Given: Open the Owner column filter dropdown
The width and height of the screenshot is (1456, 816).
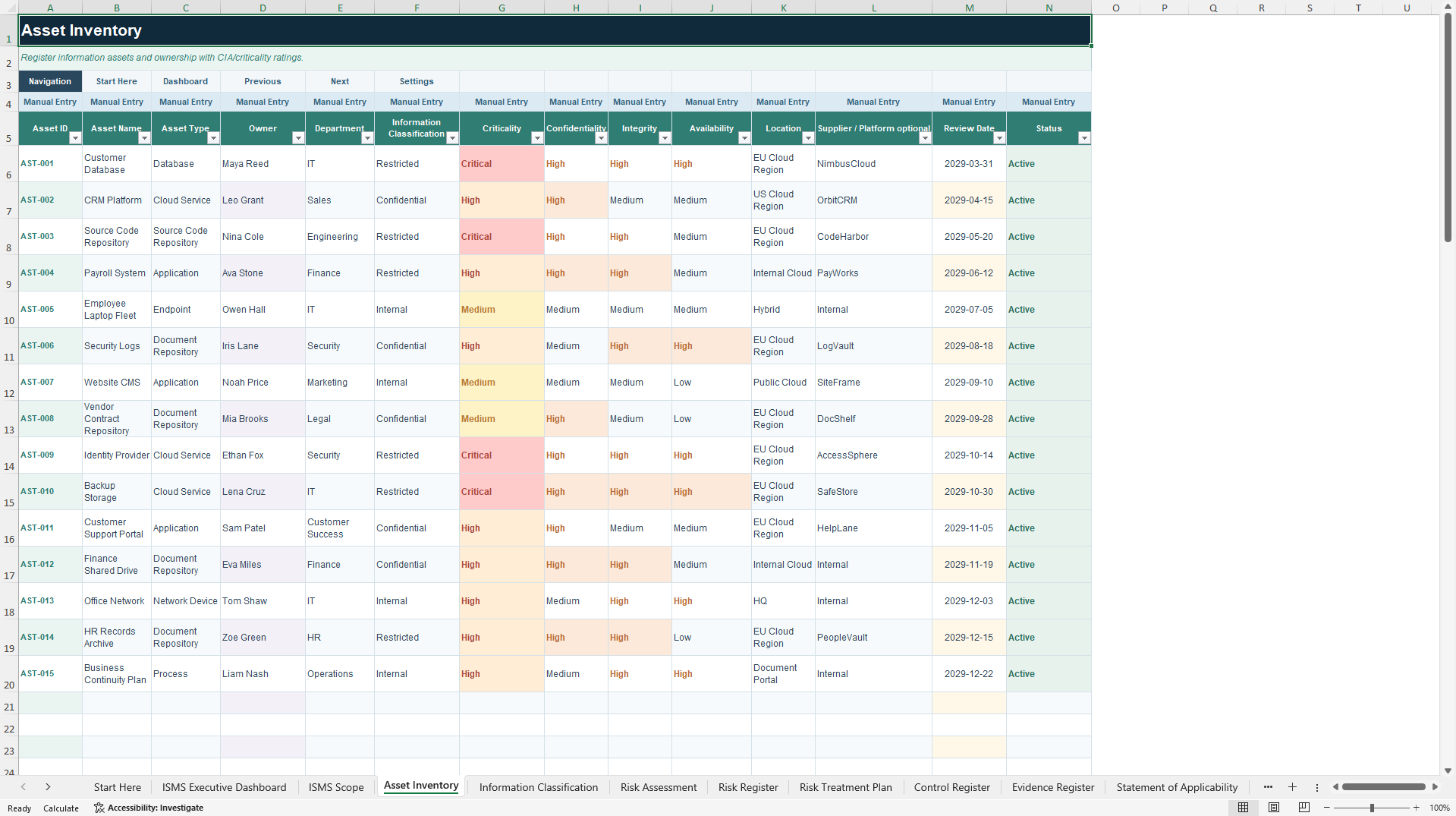Looking at the screenshot, I should pos(298,138).
